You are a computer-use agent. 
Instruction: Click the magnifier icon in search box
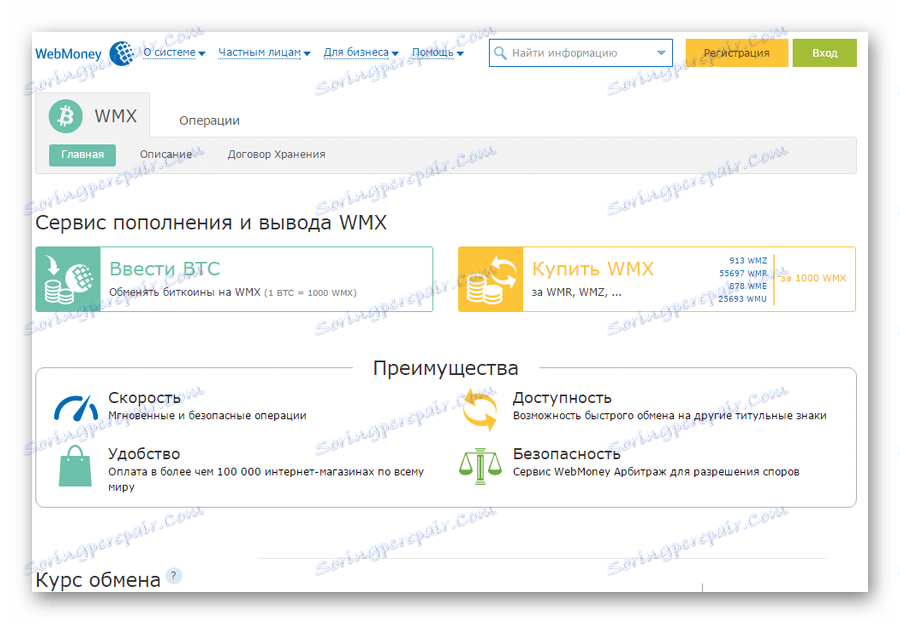(x=500, y=53)
